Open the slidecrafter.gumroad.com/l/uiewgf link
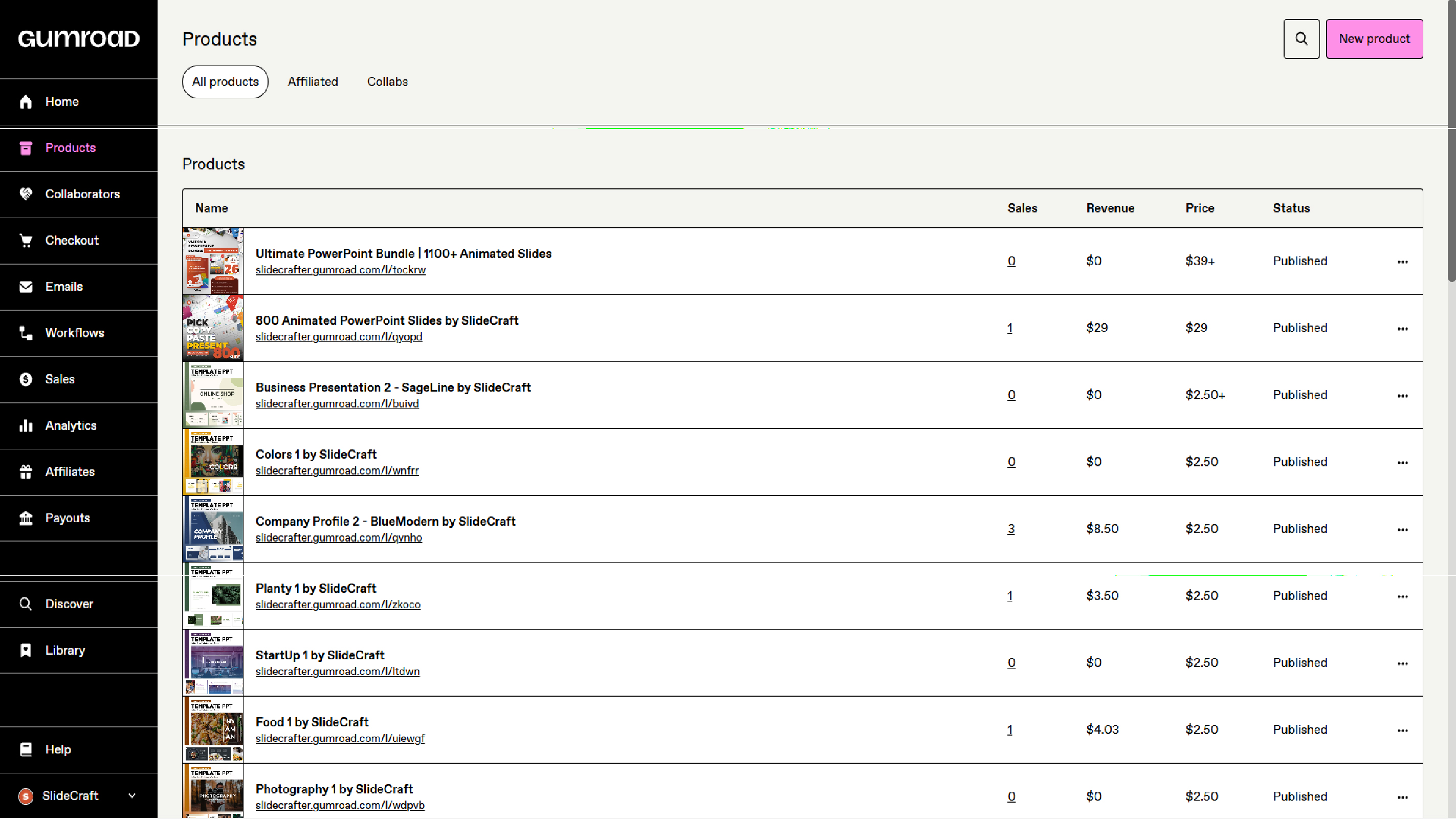The image size is (1456, 819). [340, 739]
